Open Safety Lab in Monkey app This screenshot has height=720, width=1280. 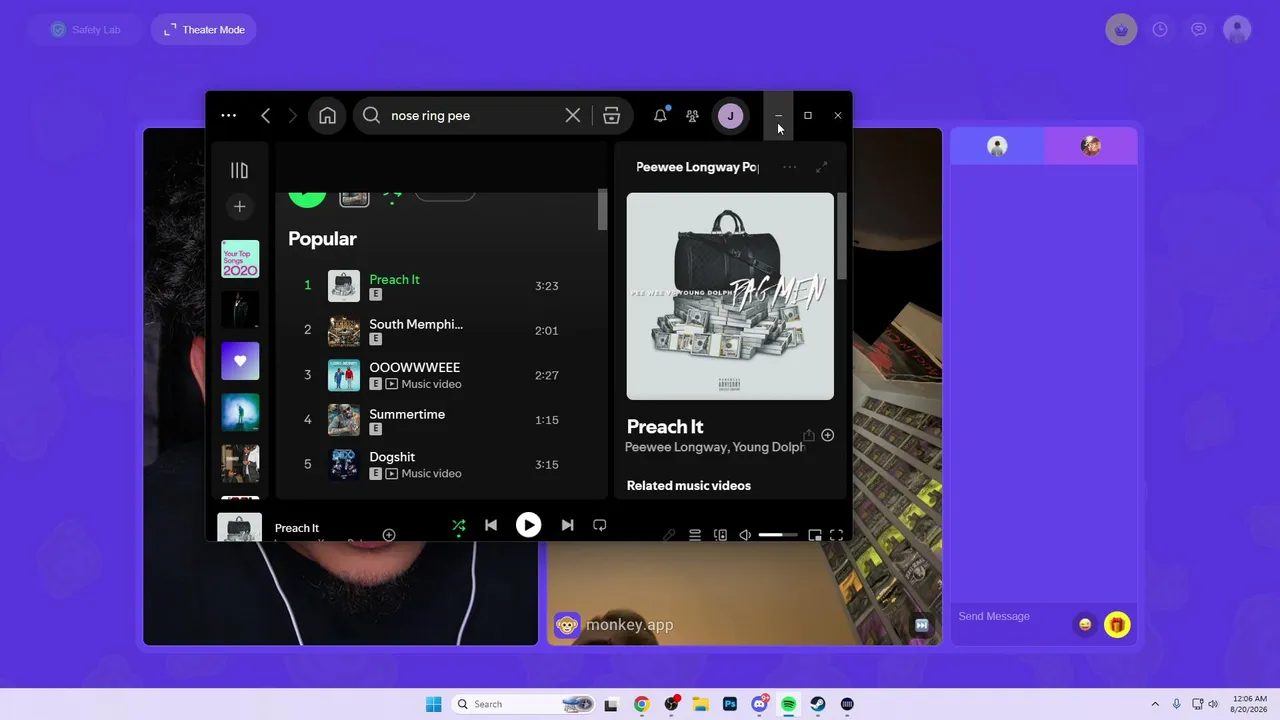coord(85,30)
